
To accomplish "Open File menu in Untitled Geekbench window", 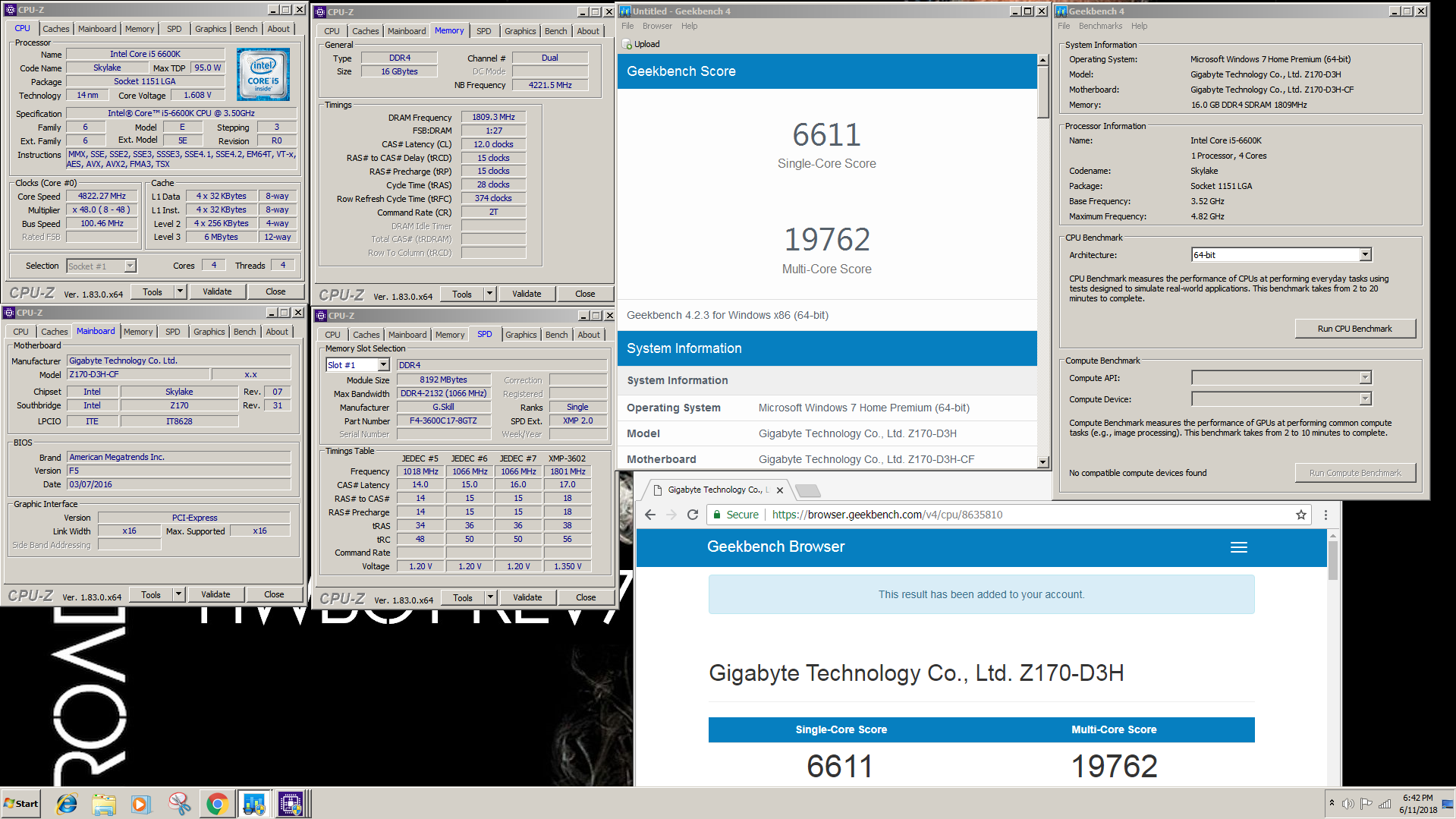I will 627,26.
